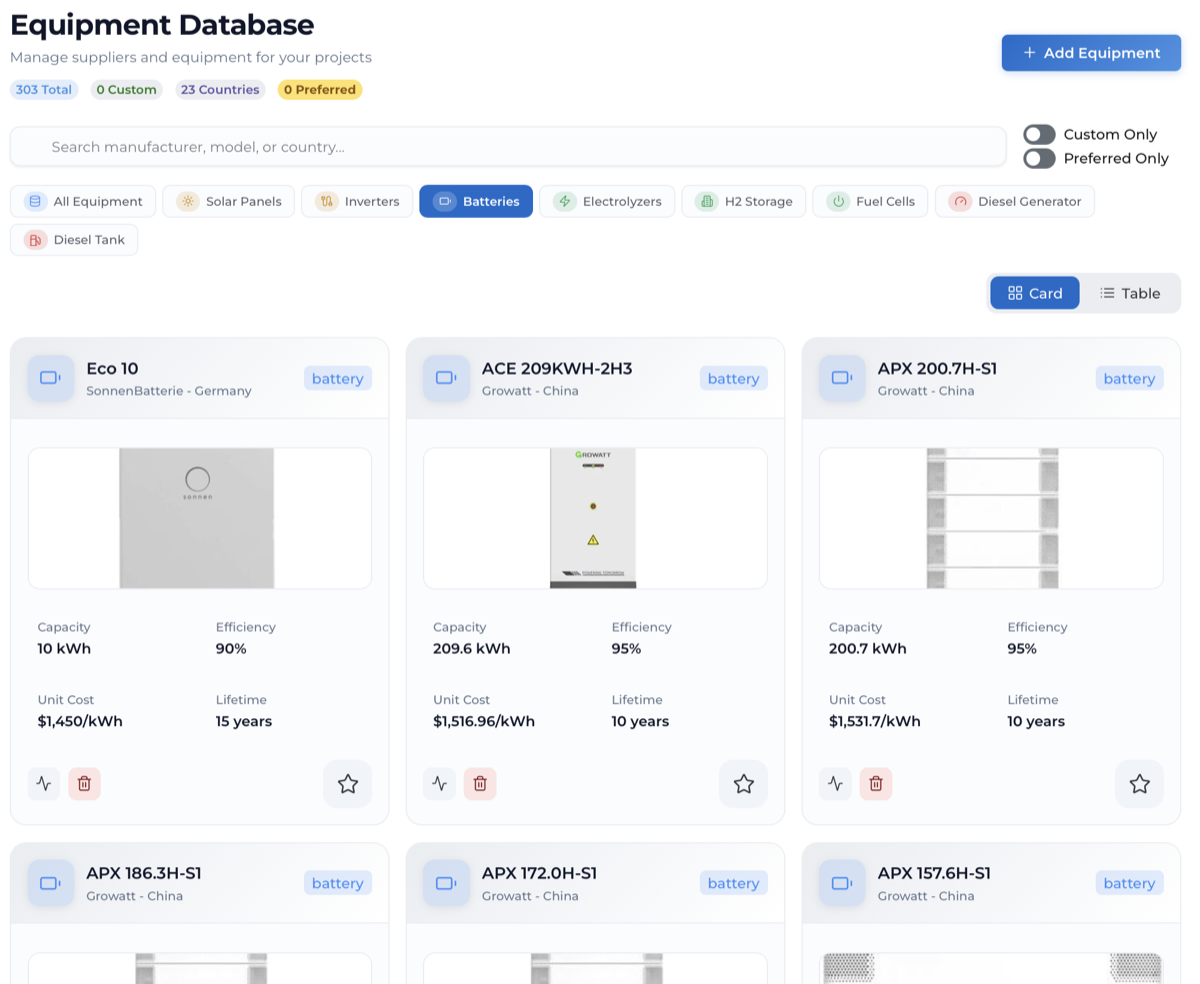Click the battery tag on APX 172.0H-S1 card

pyautogui.click(x=734, y=883)
